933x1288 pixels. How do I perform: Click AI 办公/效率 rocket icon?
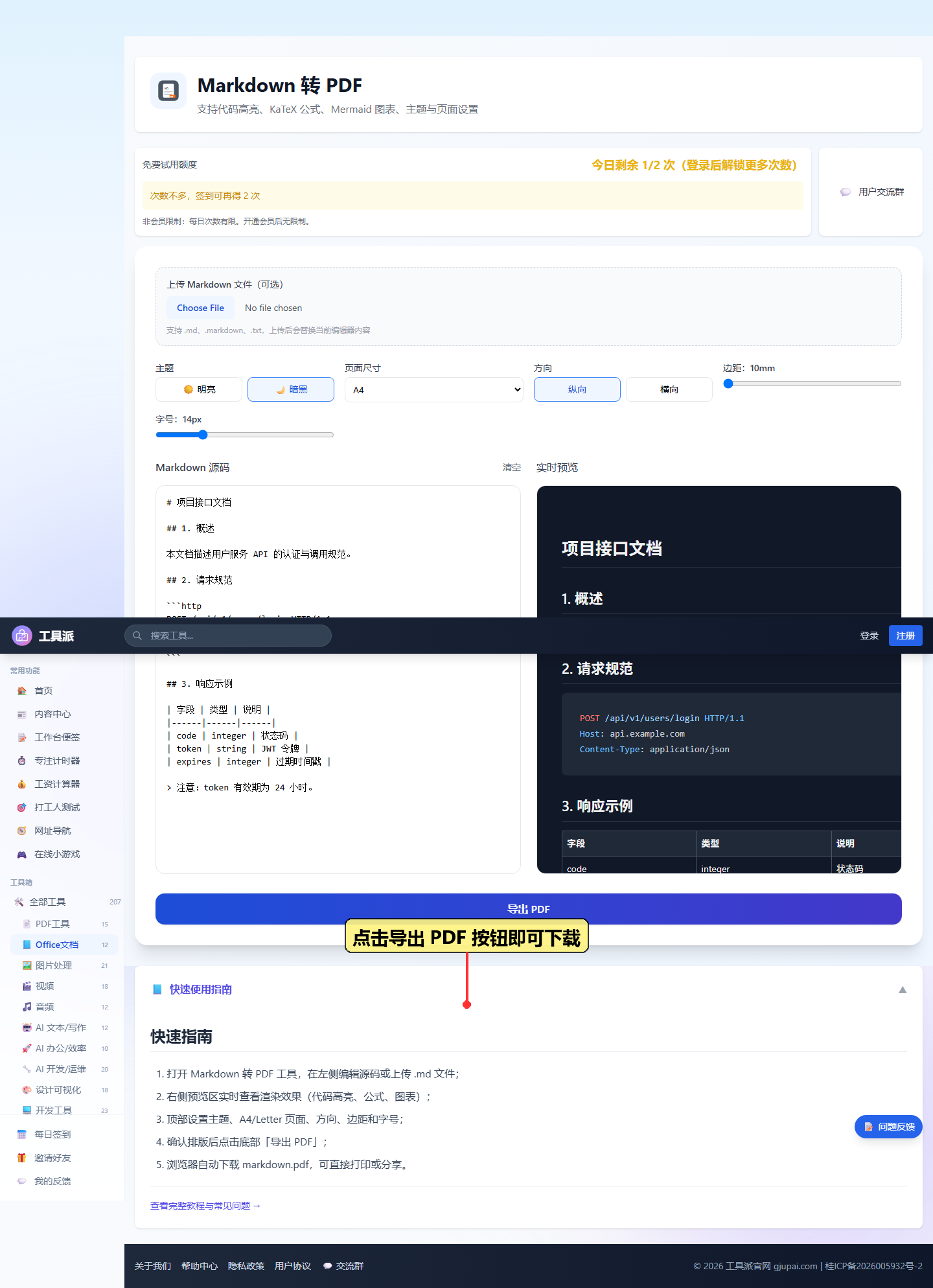click(x=27, y=1048)
